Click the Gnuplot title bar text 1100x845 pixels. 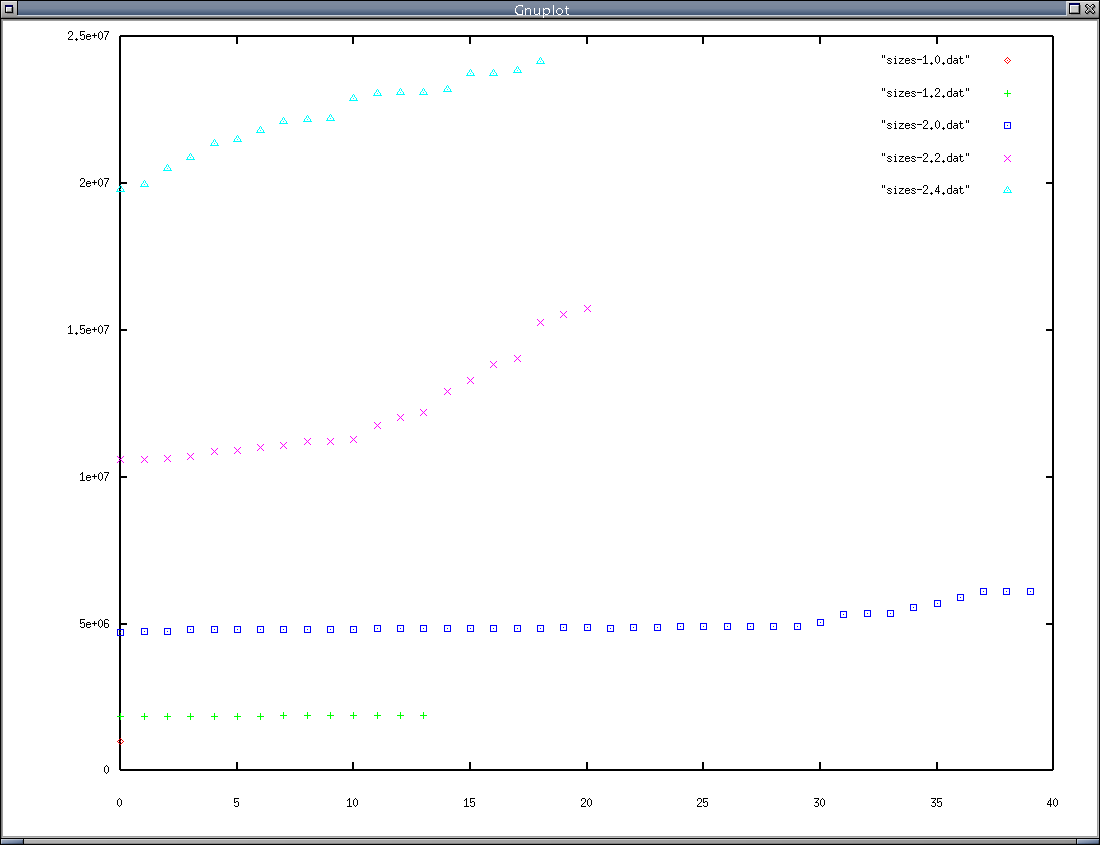542,10
